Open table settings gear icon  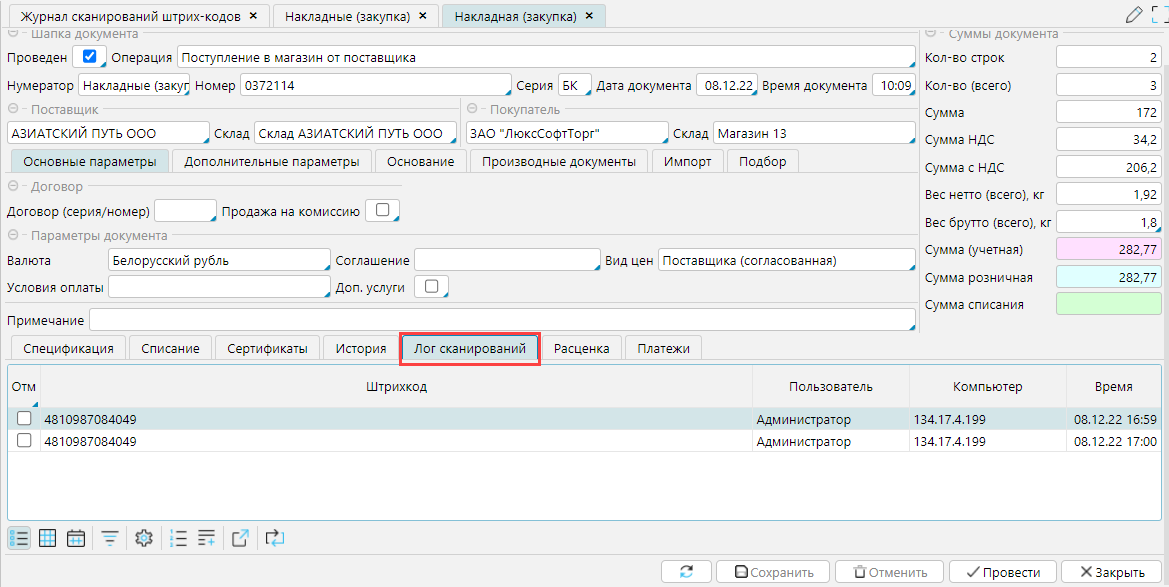143,538
